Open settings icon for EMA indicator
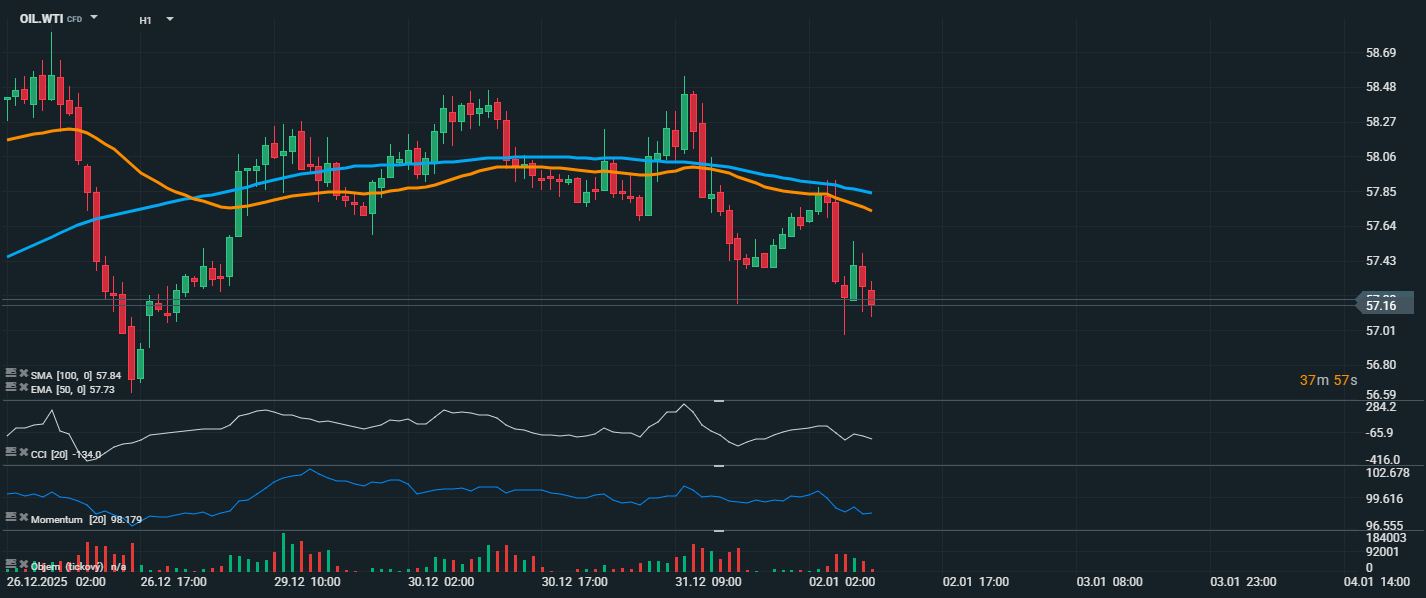This screenshot has width=1426, height=598. 11,387
